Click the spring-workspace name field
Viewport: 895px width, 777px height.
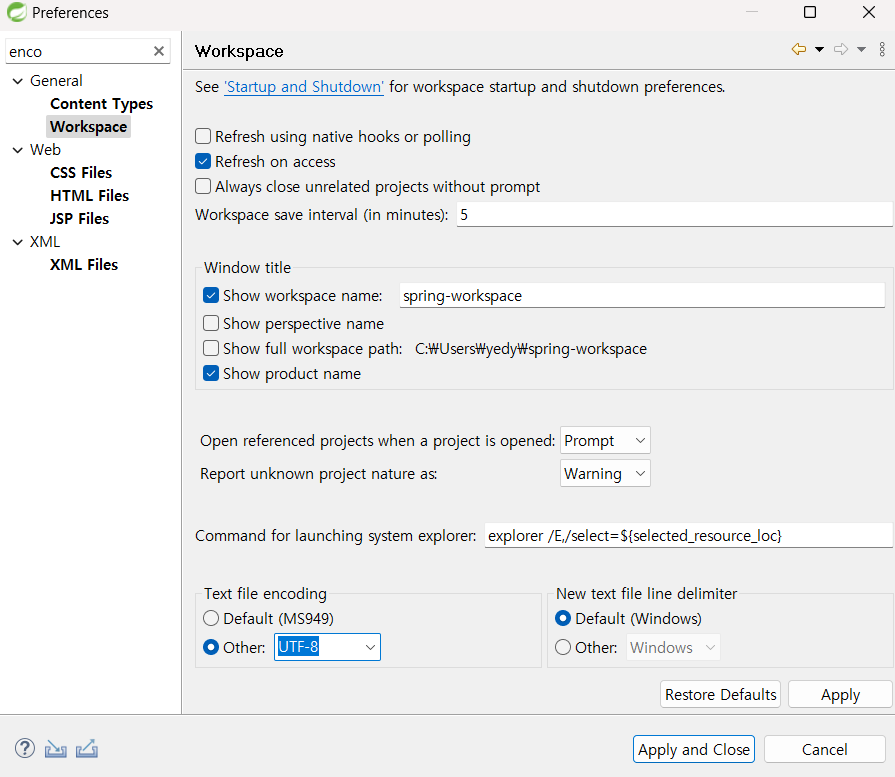[x=642, y=296]
